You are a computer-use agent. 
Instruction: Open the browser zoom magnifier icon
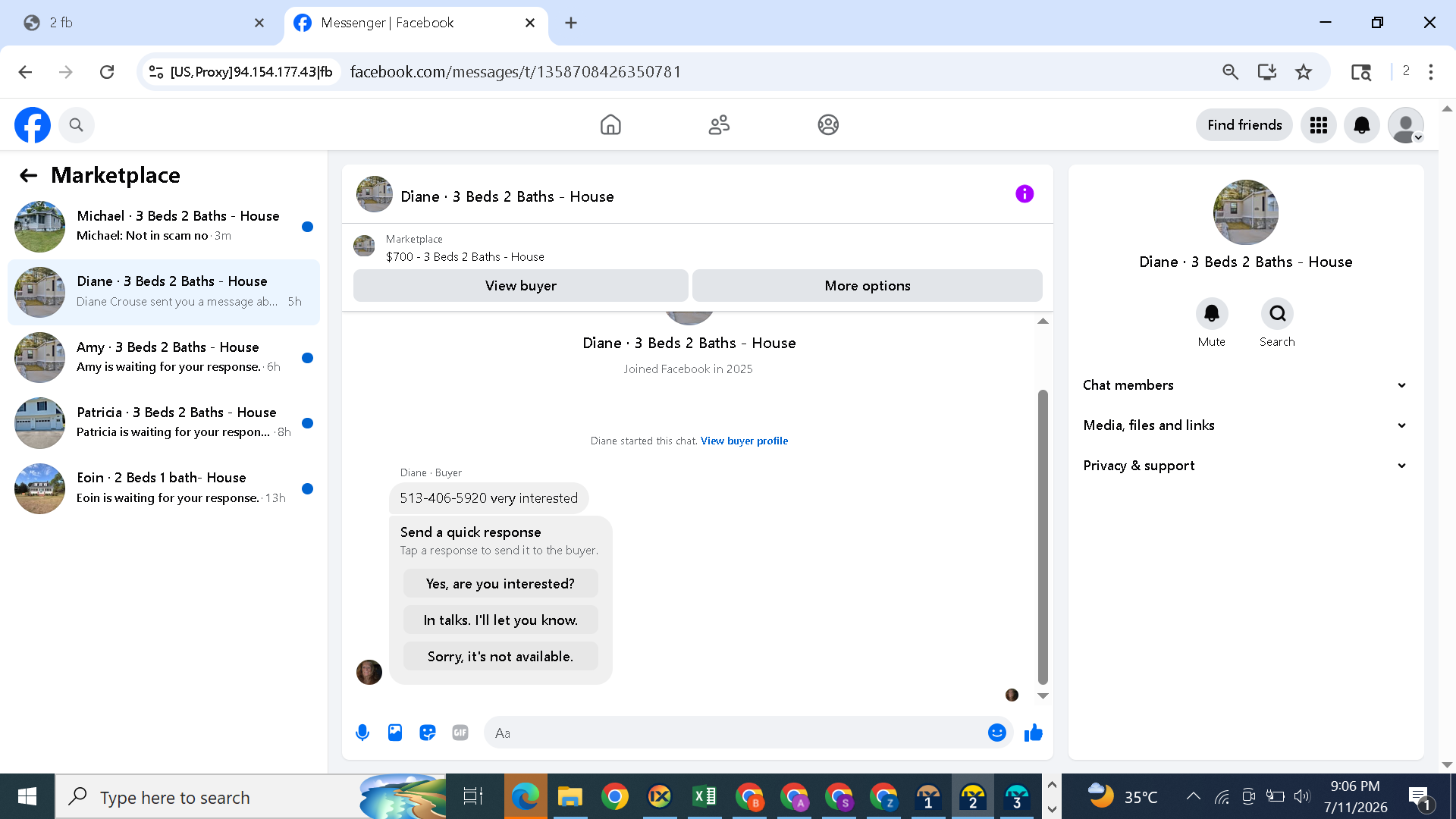[1230, 72]
